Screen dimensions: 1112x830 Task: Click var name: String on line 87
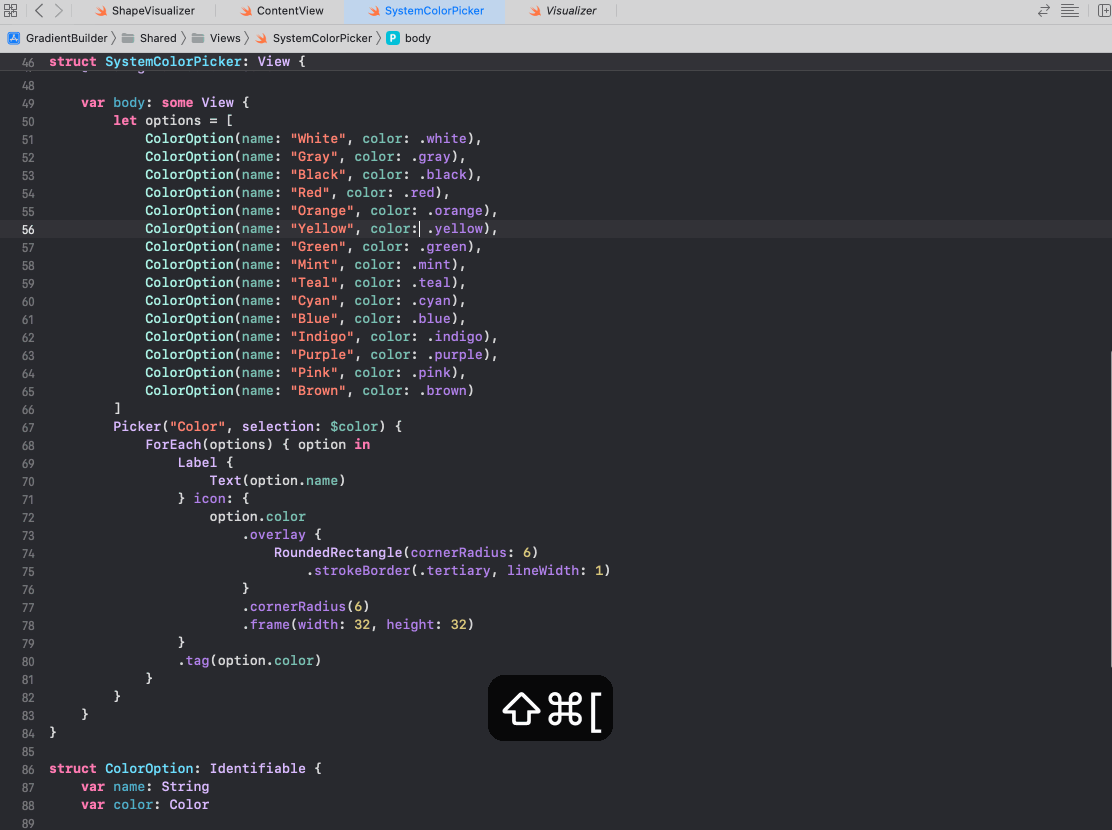click(145, 787)
